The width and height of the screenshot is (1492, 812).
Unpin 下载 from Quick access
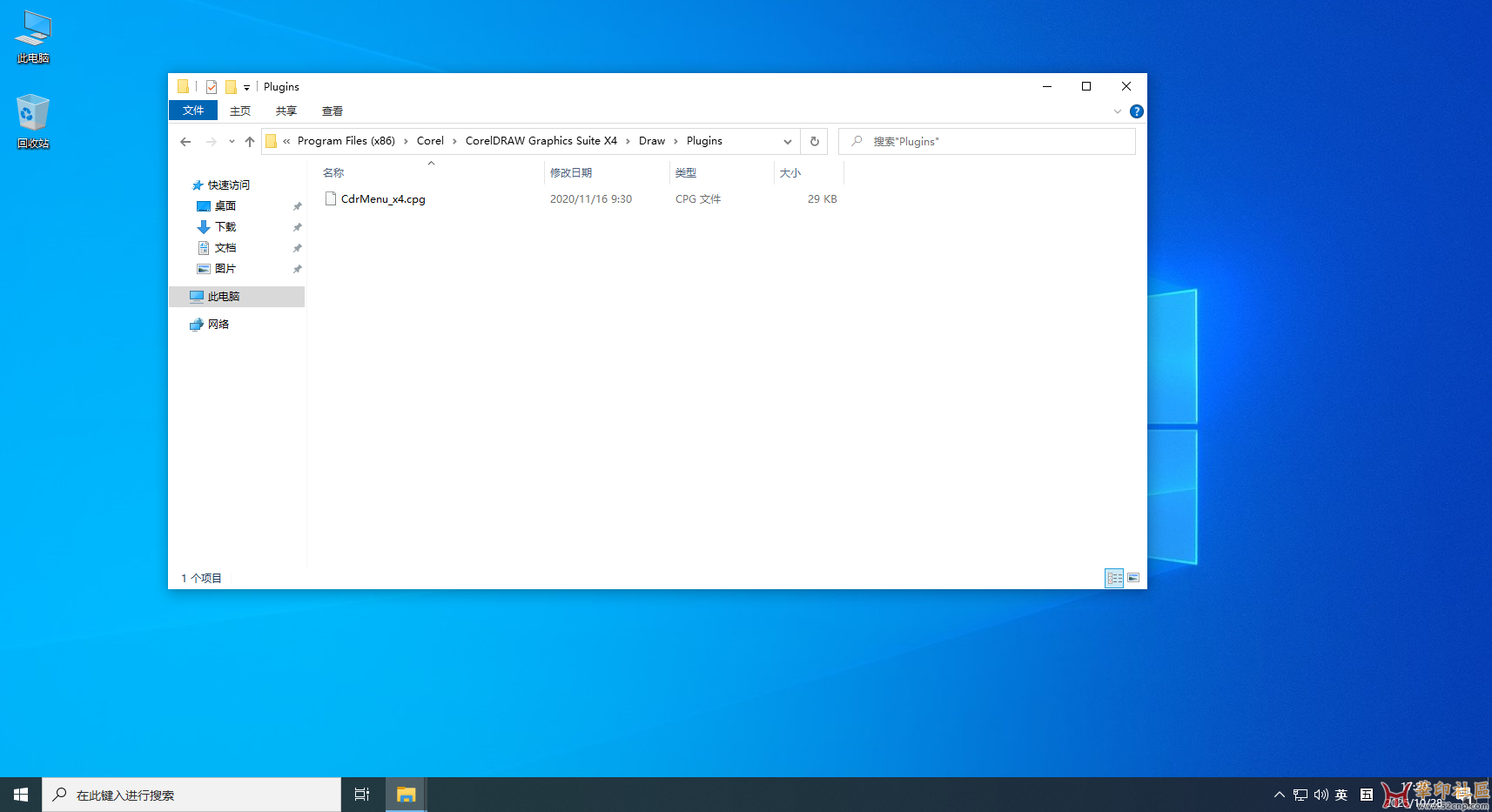tap(297, 226)
